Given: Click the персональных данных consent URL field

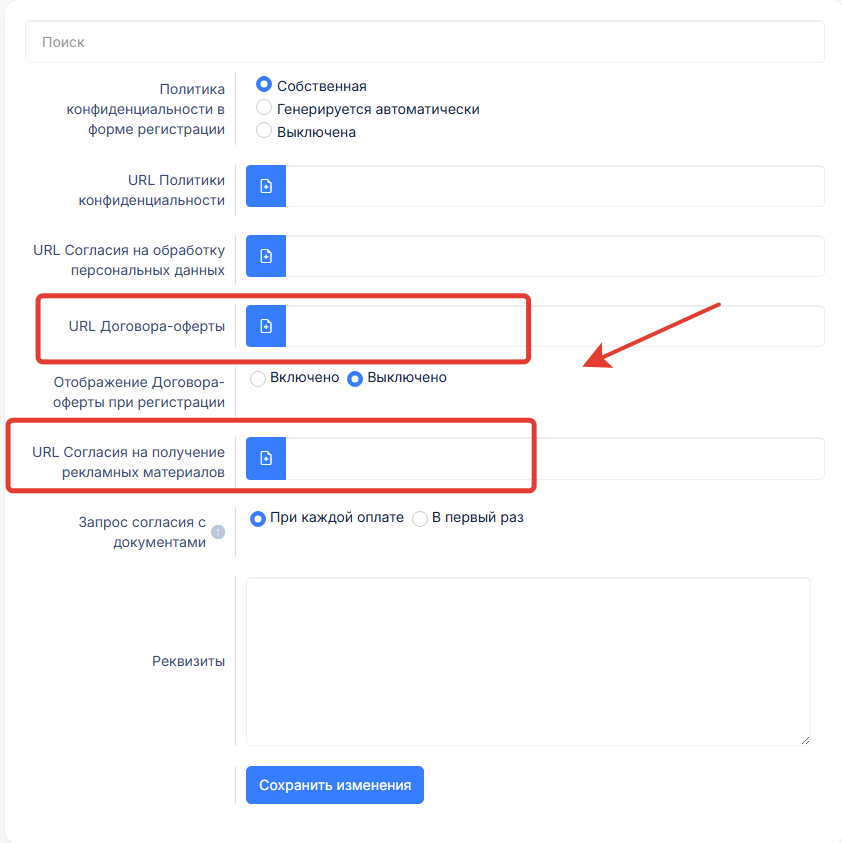Looking at the screenshot, I should tap(554, 257).
